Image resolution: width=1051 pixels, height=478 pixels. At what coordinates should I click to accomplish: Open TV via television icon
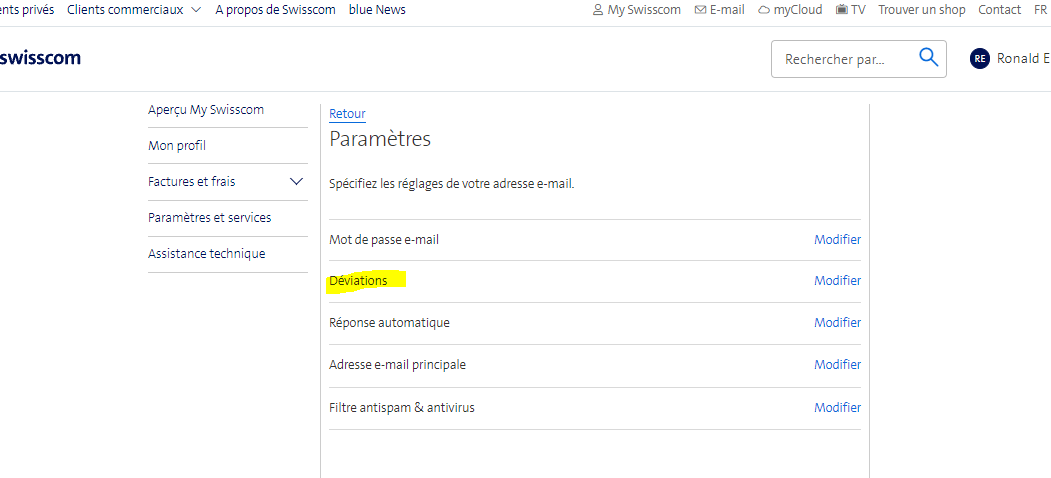coord(842,10)
